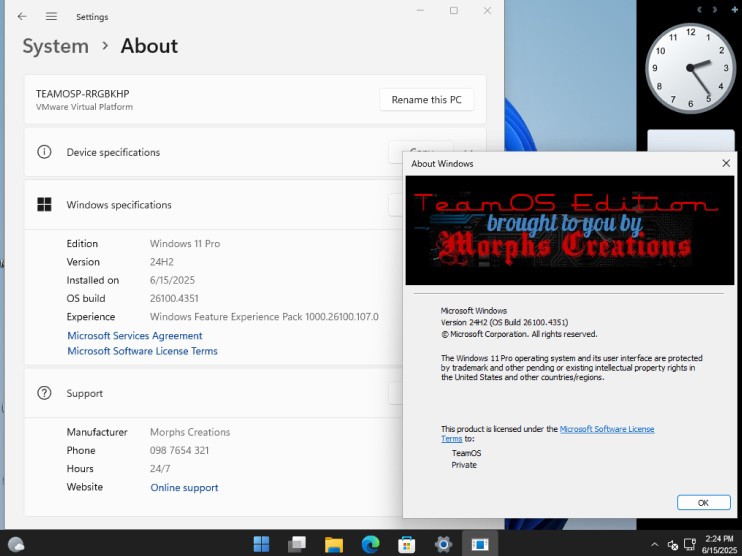Open the taskbar clock showing 2:24 PM
Screen dimensions: 742x556
tap(719, 545)
